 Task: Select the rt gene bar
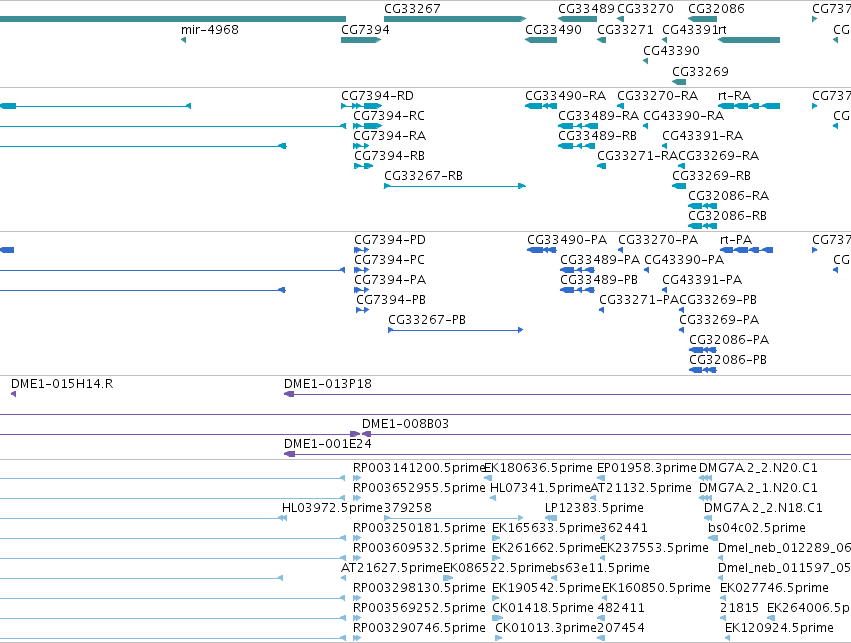pyautogui.click(x=749, y=40)
